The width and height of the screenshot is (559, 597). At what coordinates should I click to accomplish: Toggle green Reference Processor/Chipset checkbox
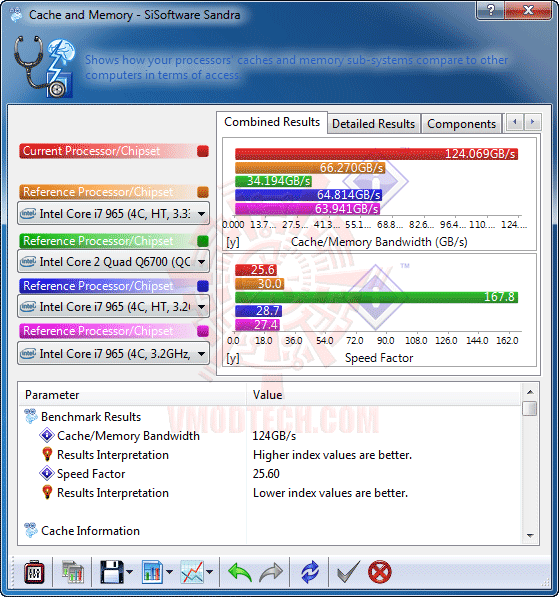[x=203, y=241]
